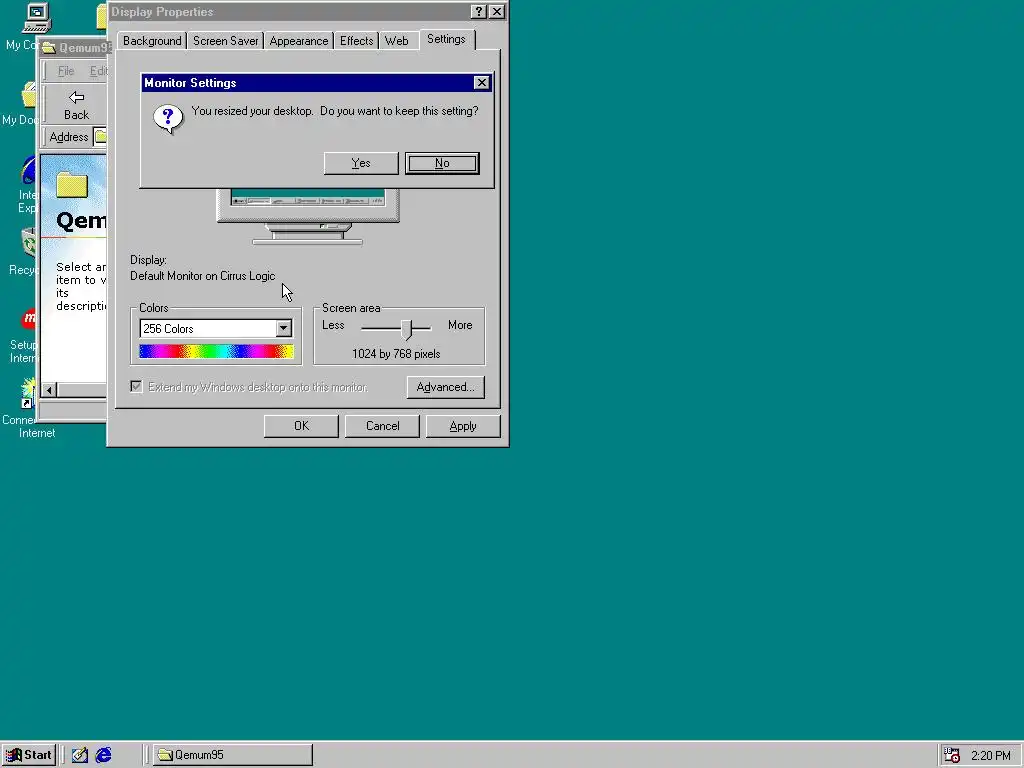Click Default Monitor on Cirrus Logic text
Screen dimensions: 1024x768
[x=202, y=276]
